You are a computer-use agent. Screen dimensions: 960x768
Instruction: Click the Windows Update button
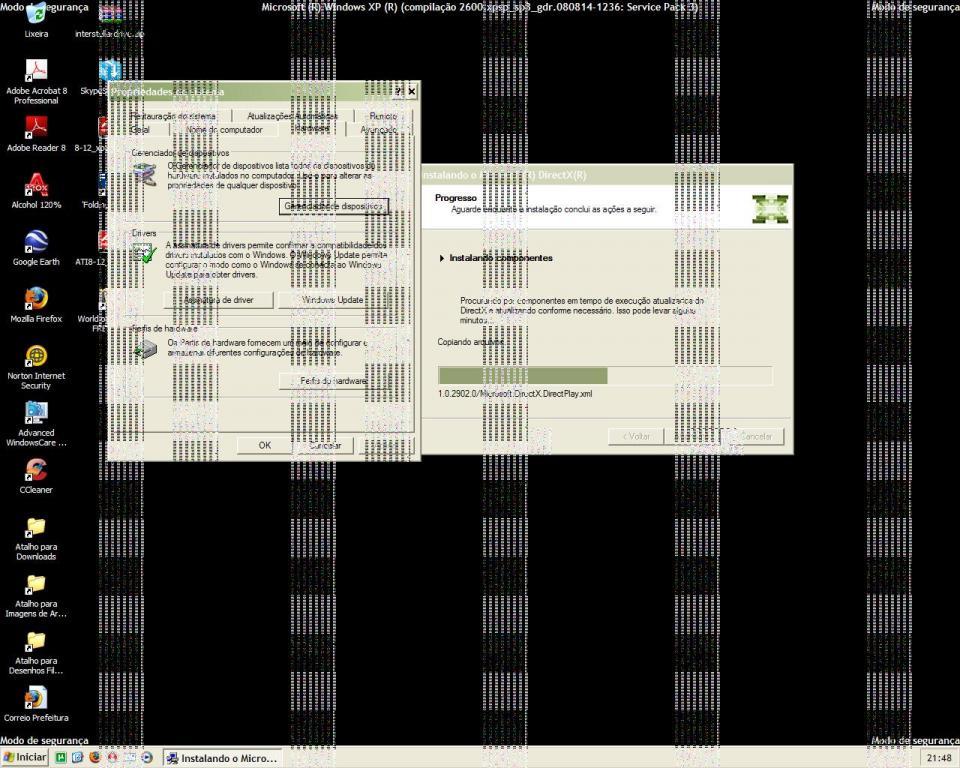pos(333,300)
